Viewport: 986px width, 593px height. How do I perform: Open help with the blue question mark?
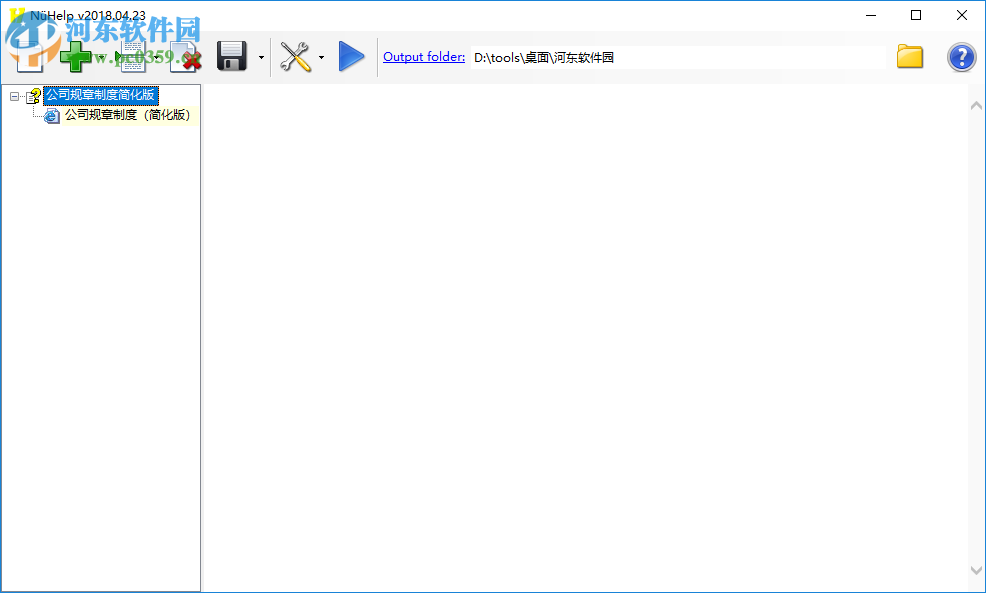click(x=961, y=57)
